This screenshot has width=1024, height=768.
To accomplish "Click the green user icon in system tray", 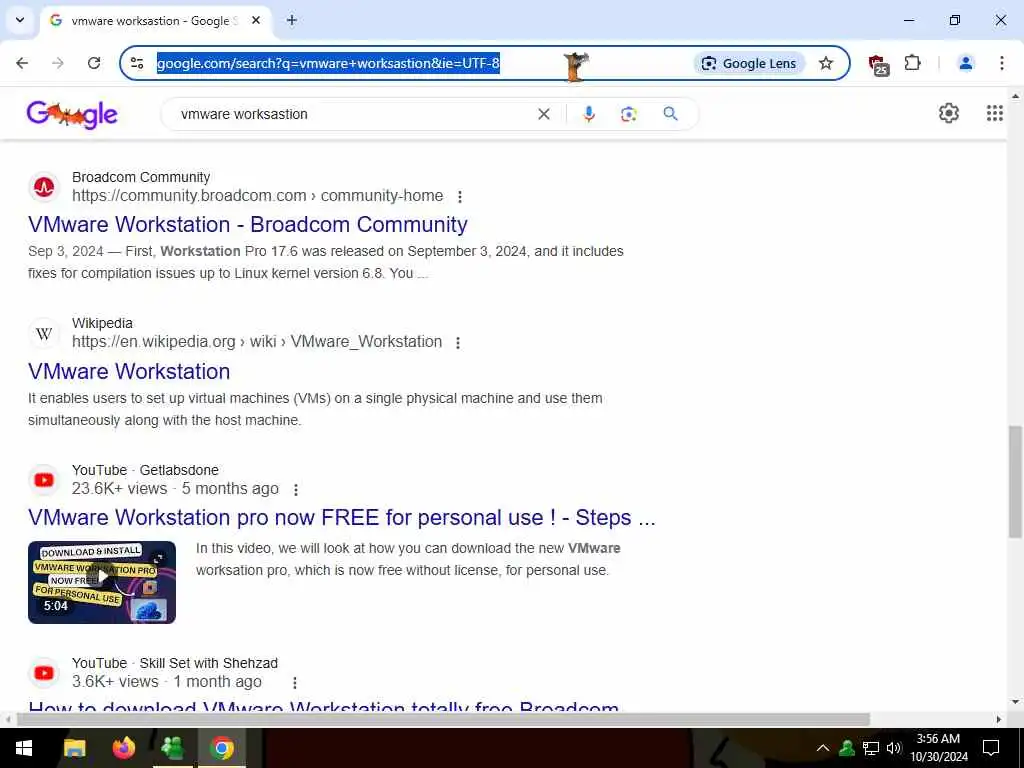I will click(847, 748).
